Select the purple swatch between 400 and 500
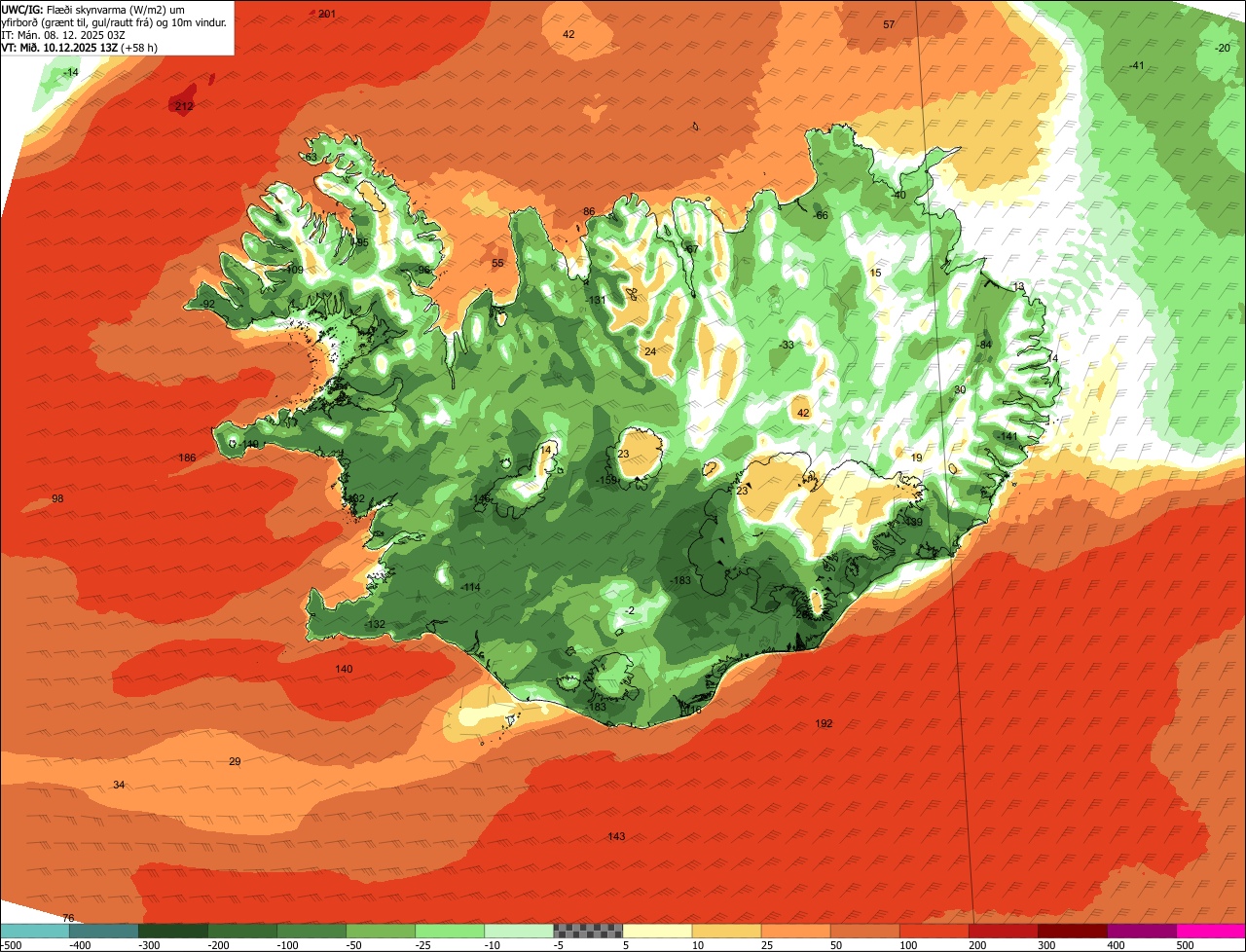The height and width of the screenshot is (952, 1246). click(1141, 931)
